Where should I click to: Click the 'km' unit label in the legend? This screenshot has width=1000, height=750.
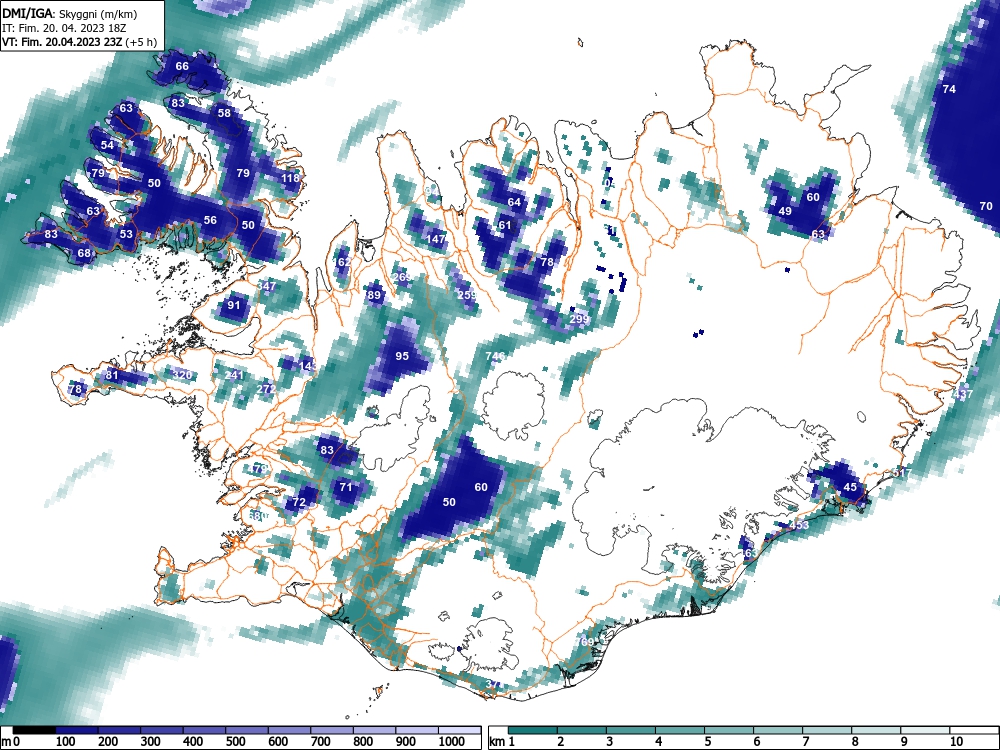497,741
